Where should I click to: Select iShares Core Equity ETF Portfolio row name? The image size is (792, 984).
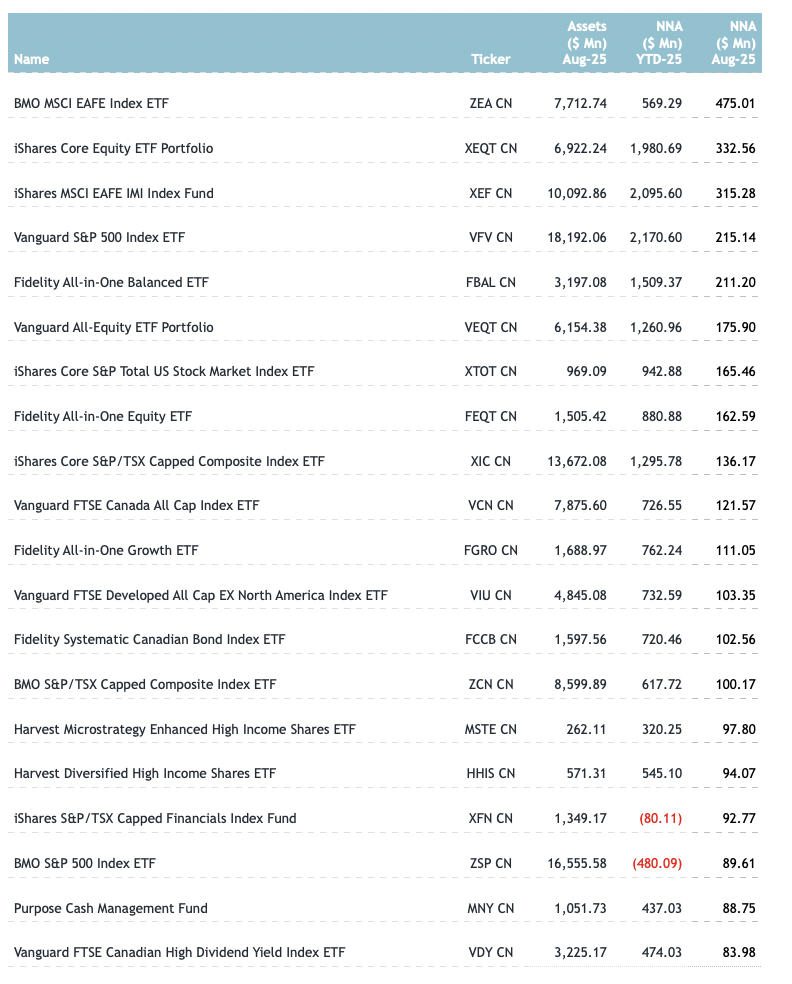coord(113,148)
